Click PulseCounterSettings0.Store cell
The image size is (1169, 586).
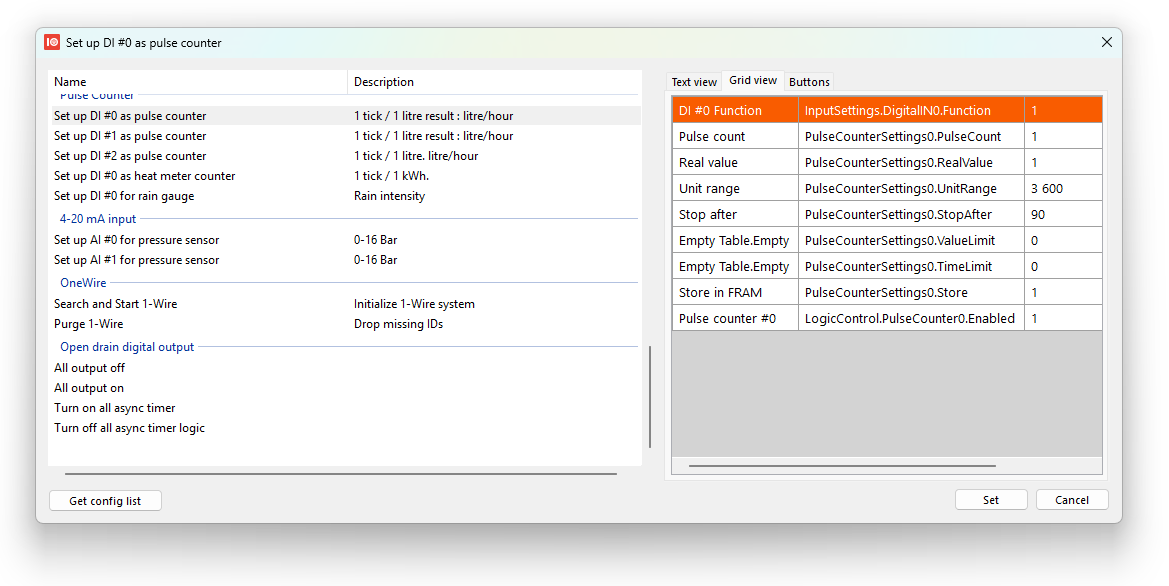click(x=911, y=293)
